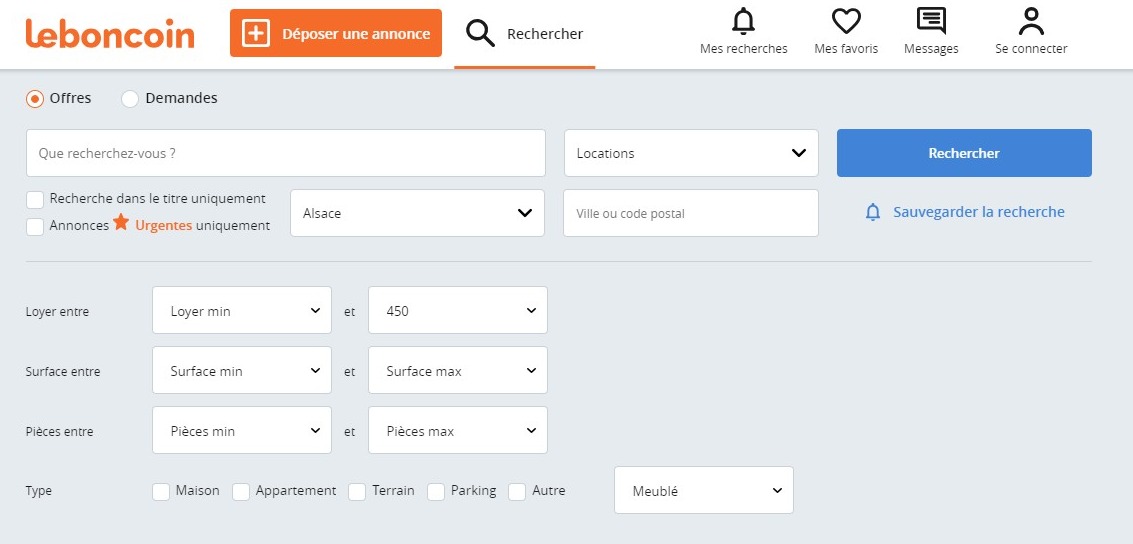Open the Locations category dropdown
1133x544 pixels.
pyautogui.click(x=691, y=153)
